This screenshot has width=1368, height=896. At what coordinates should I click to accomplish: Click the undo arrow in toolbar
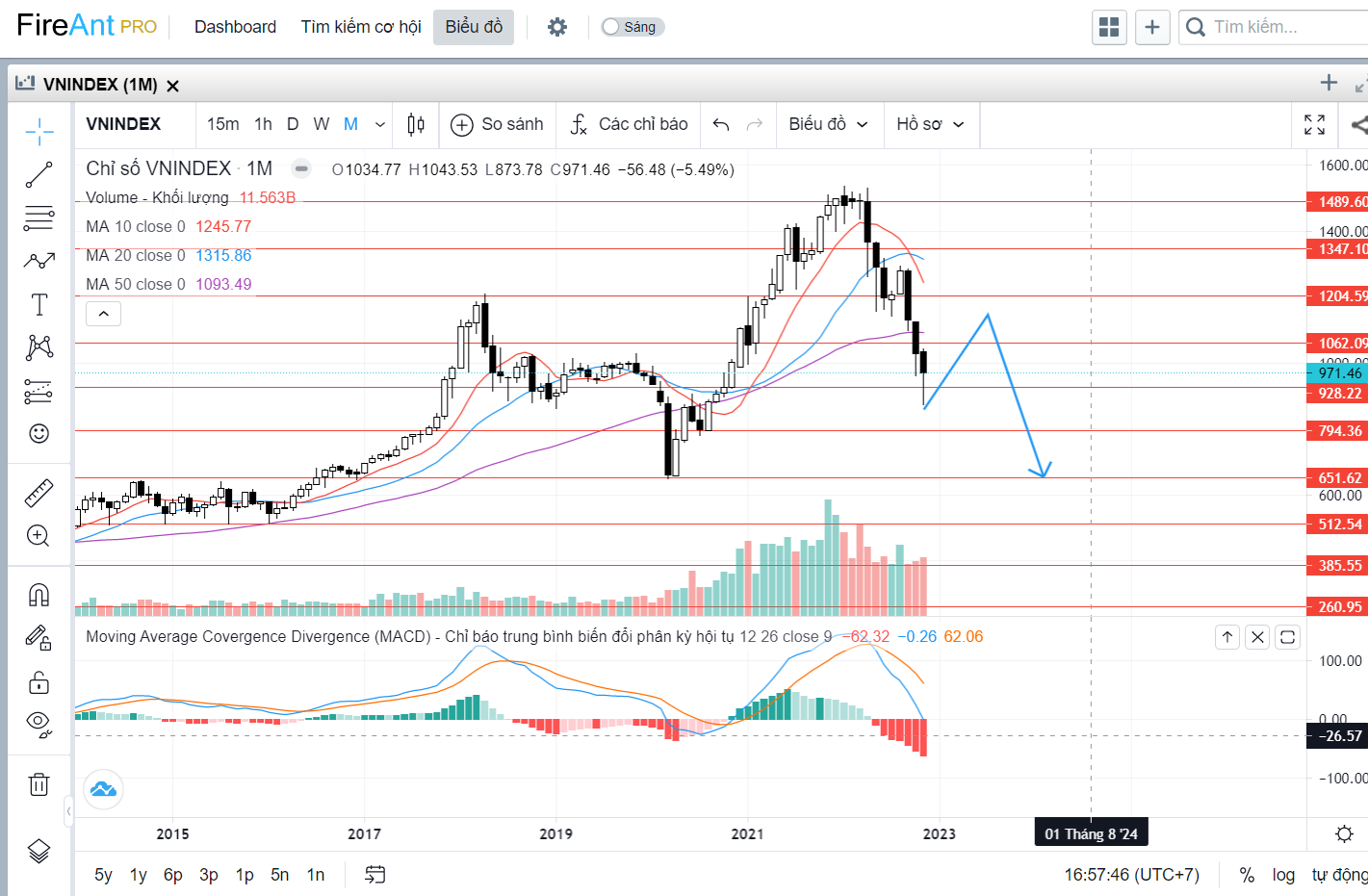pyautogui.click(x=721, y=124)
